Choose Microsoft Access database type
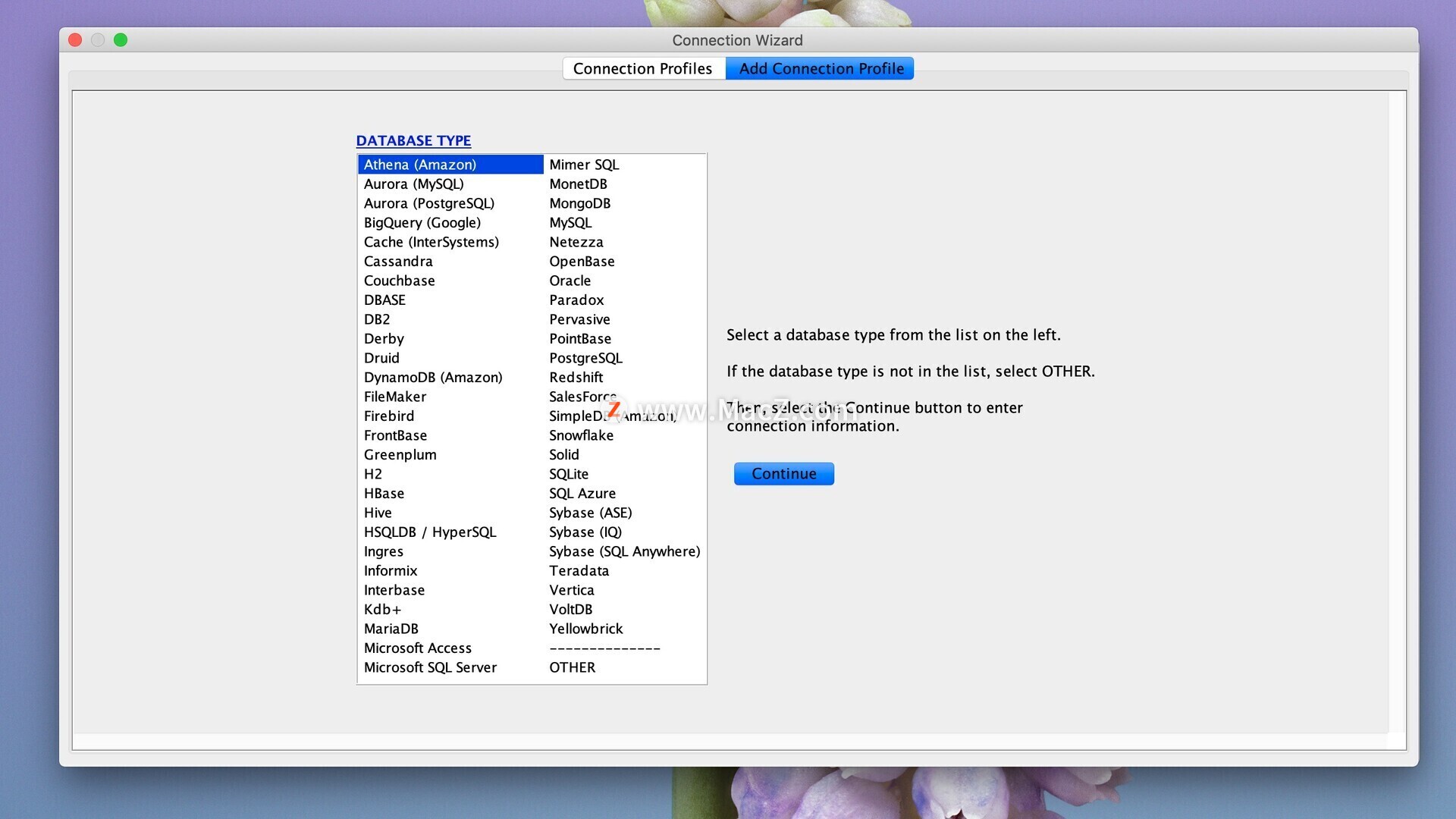This screenshot has width=1456, height=819. click(x=450, y=648)
